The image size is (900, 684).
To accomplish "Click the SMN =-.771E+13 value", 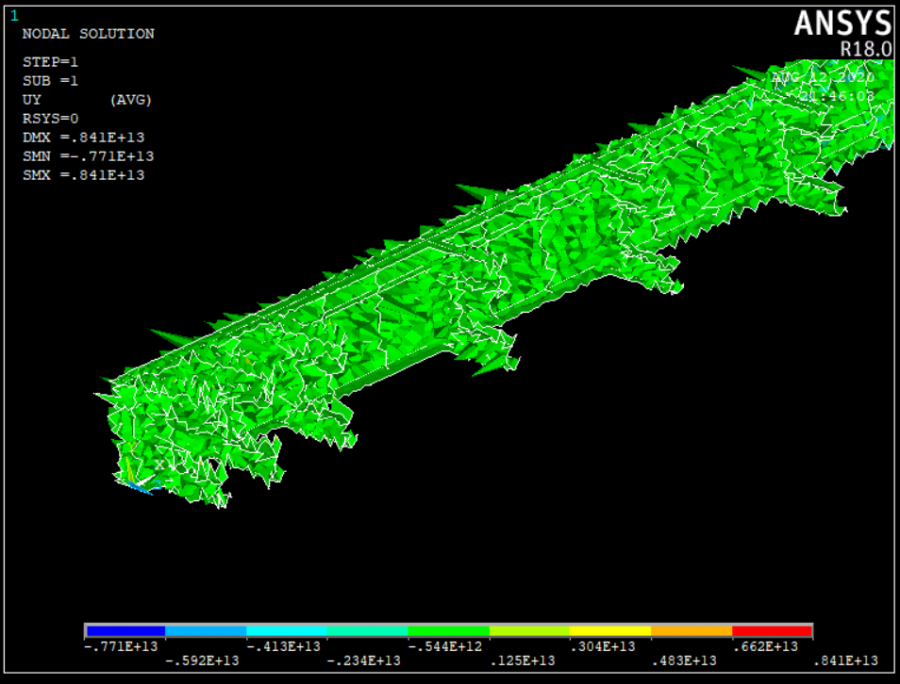I will click(x=87, y=157).
